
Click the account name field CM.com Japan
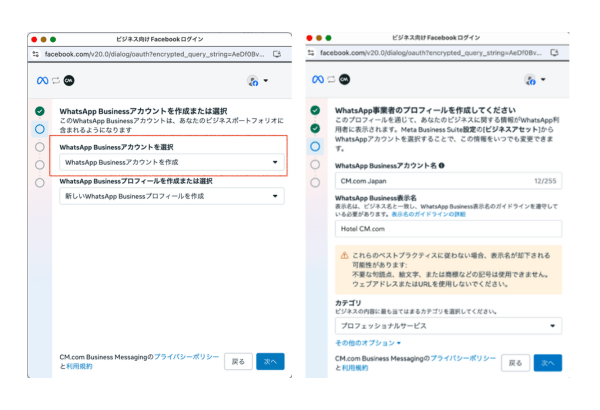coord(448,181)
